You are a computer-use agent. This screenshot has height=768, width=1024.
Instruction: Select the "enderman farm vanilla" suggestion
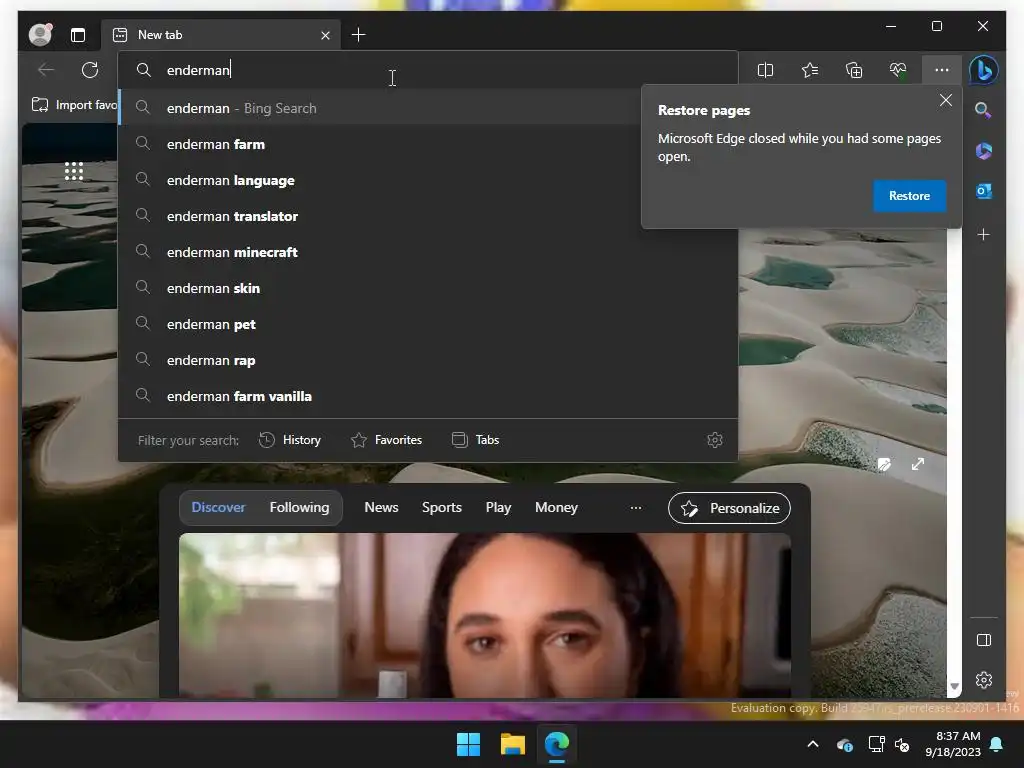click(428, 396)
